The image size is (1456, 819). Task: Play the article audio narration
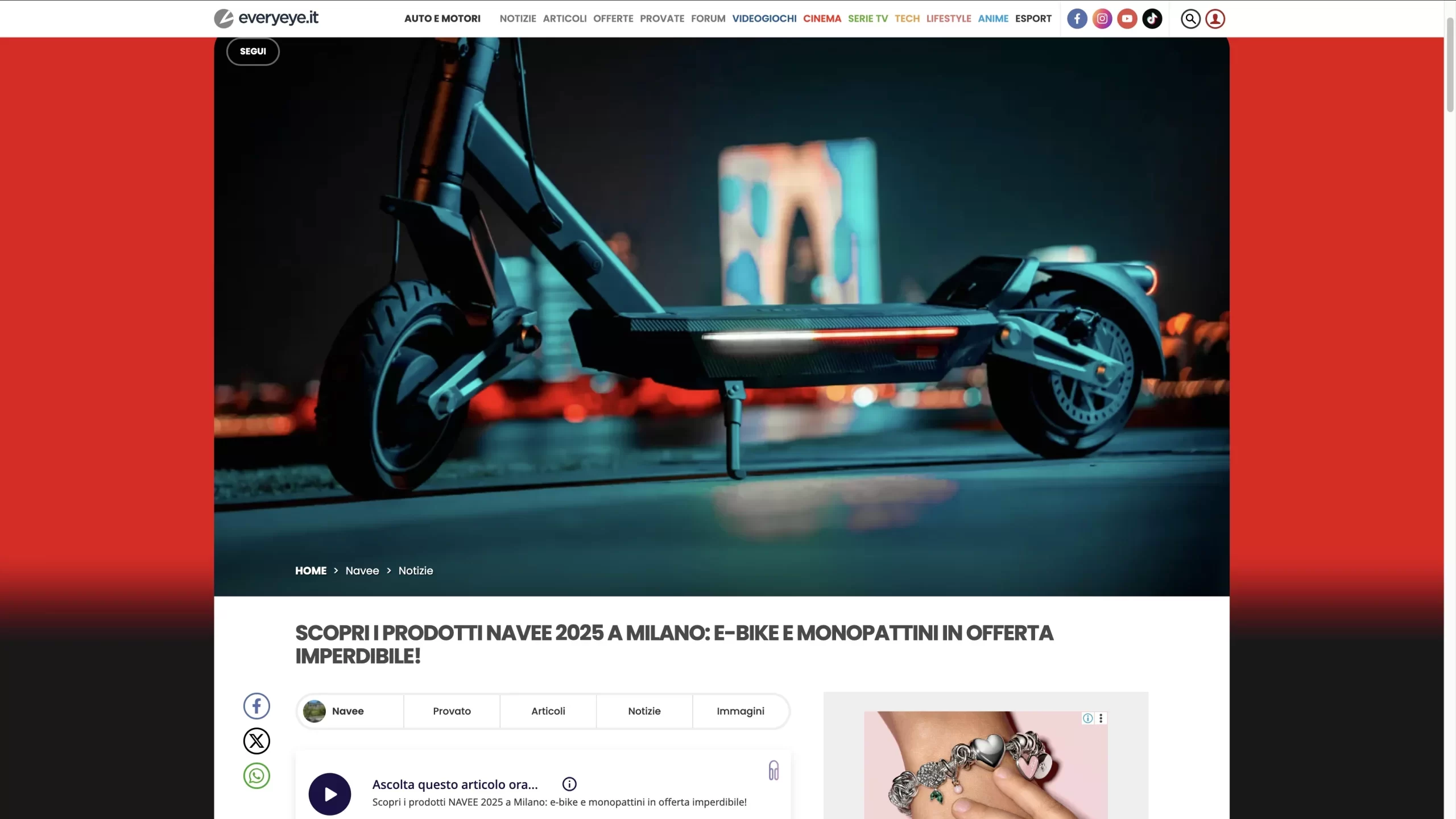pyautogui.click(x=329, y=794)
